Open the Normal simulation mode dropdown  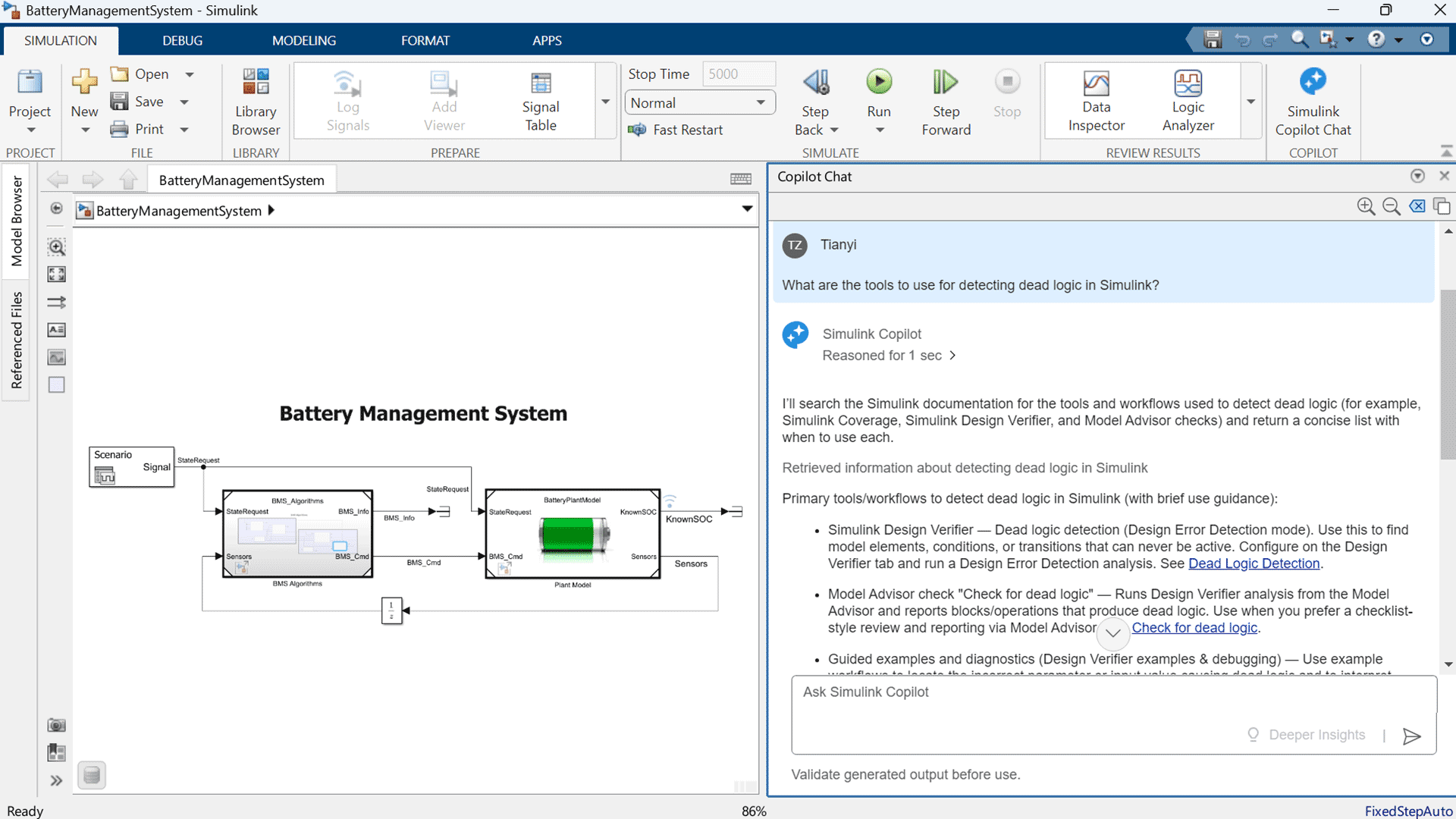pyautogui.click(x=699, y=102)
